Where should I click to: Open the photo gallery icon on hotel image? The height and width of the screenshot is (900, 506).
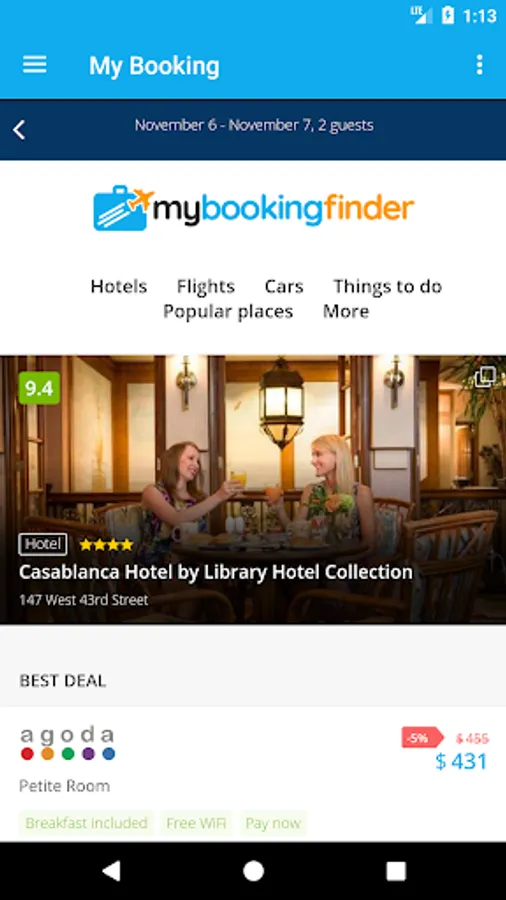485,377
